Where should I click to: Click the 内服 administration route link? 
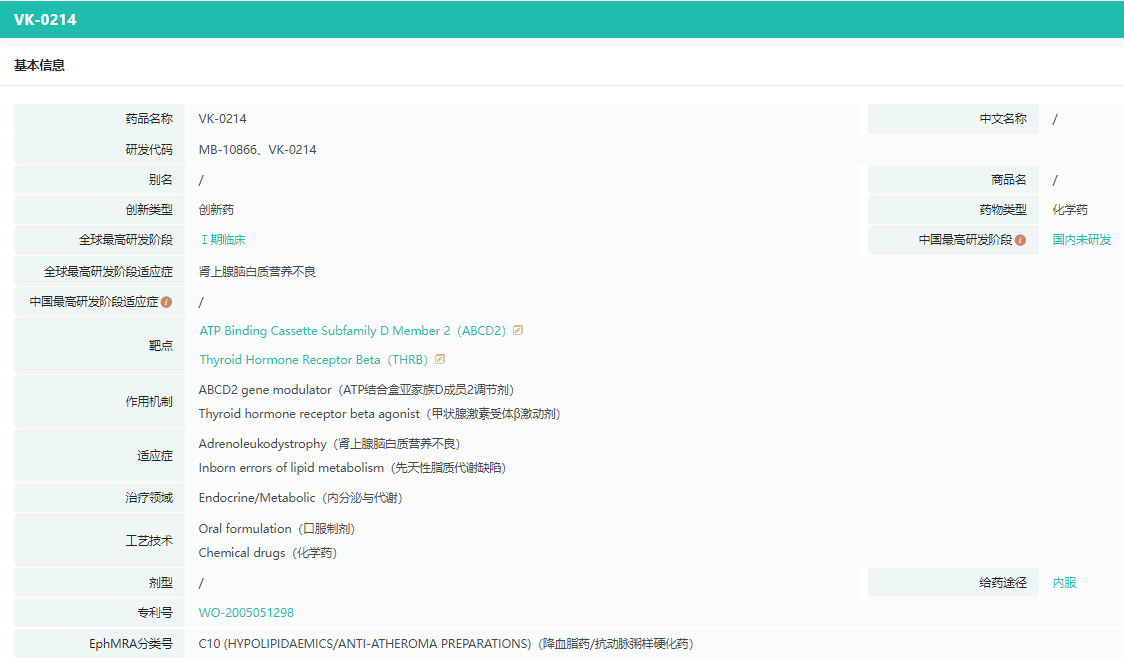coord(1064,583)
